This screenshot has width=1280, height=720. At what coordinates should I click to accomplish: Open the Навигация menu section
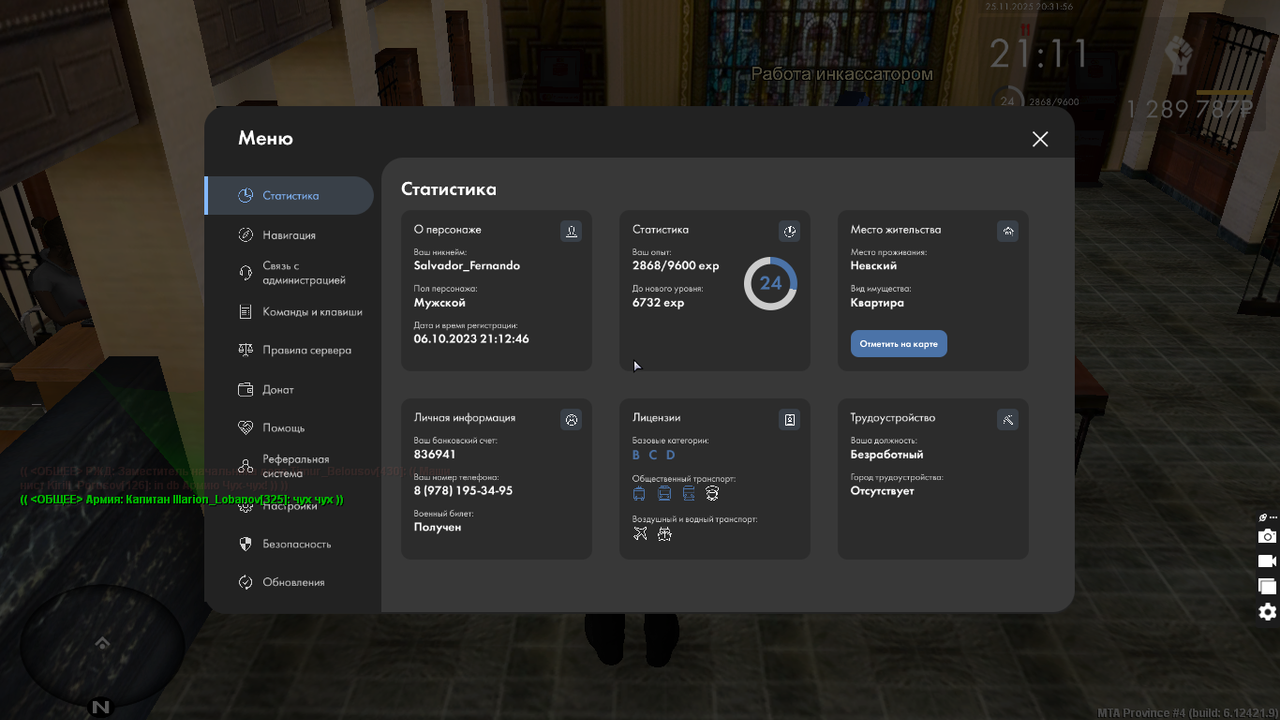pyautogui.click(x=290, y=235)
